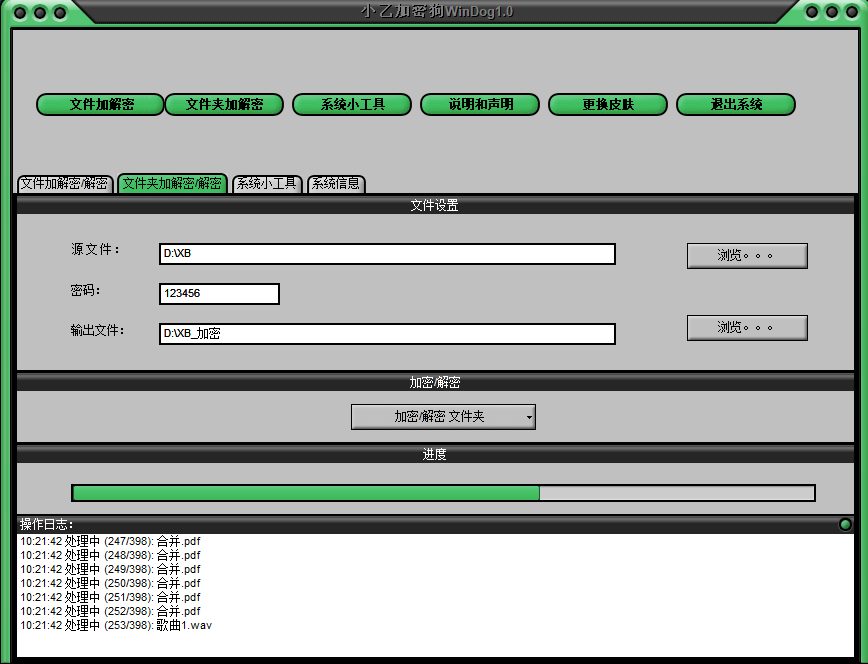Viewport: 868px width, 664px height.
Task: Select the log line for (253/398) 歌曲1.wav
Action: 116,625
